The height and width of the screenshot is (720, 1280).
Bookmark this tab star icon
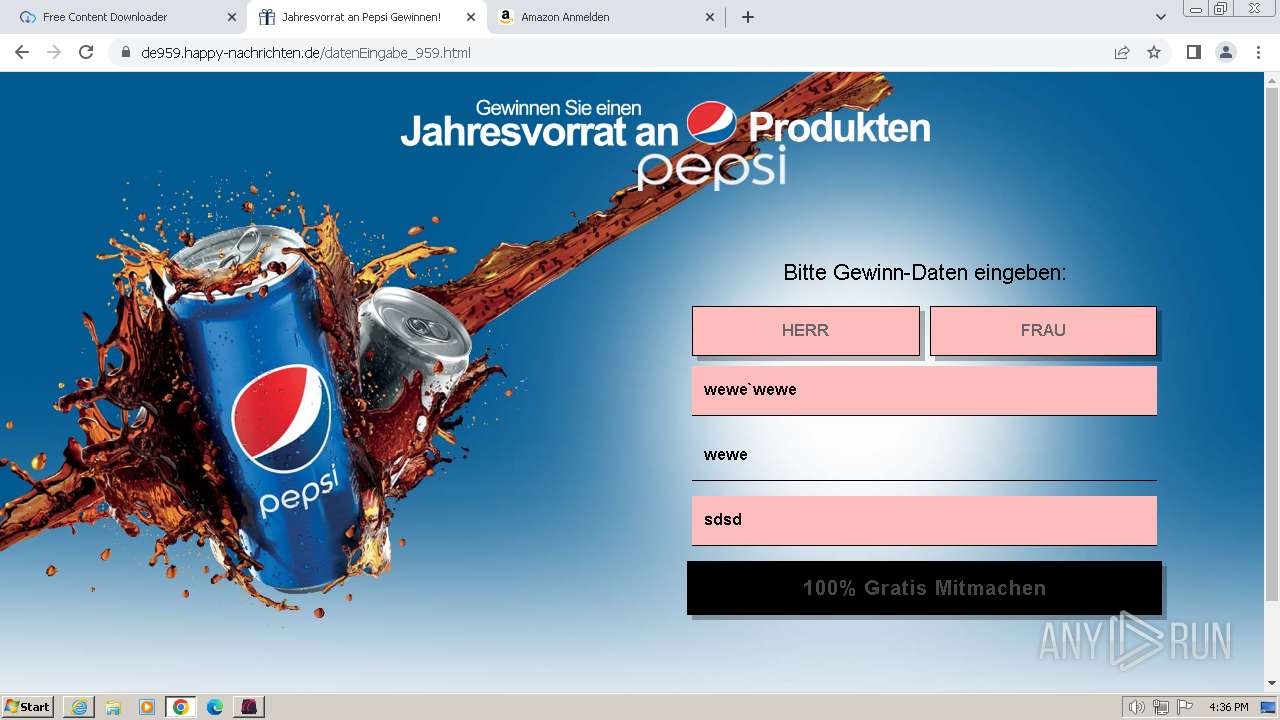pos(1154,52)
